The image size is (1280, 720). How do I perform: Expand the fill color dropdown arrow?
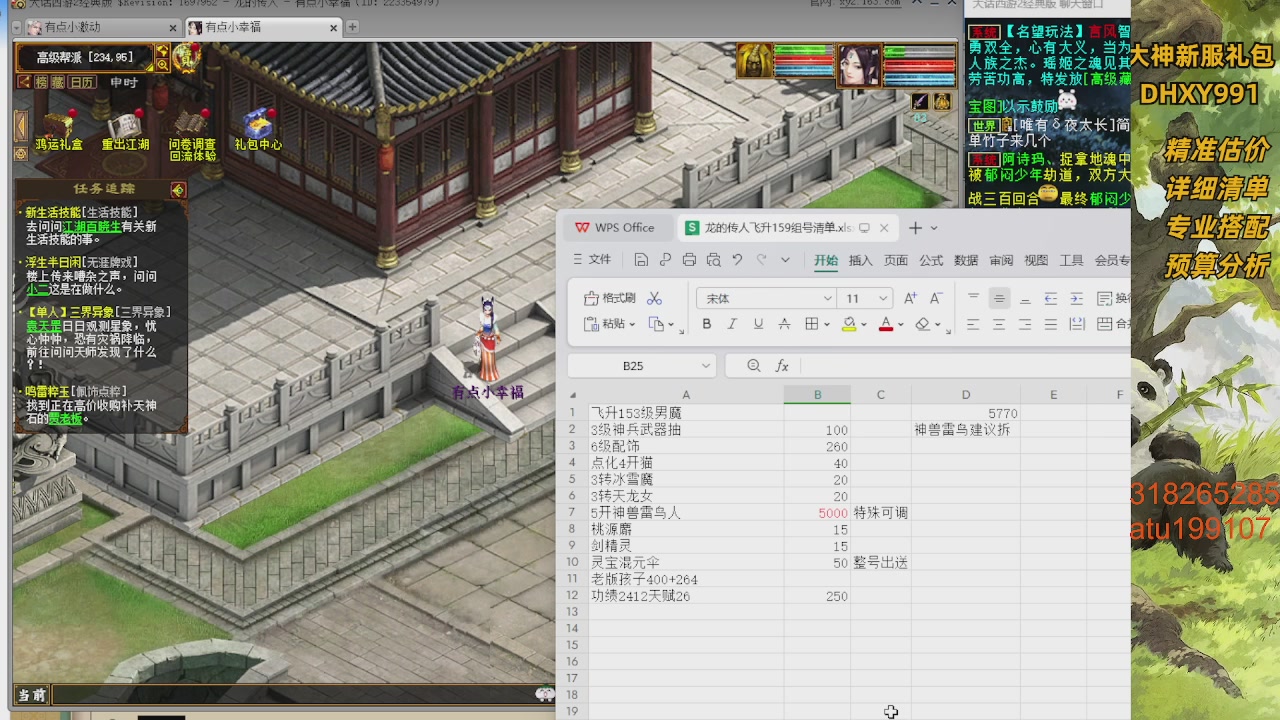864,325
